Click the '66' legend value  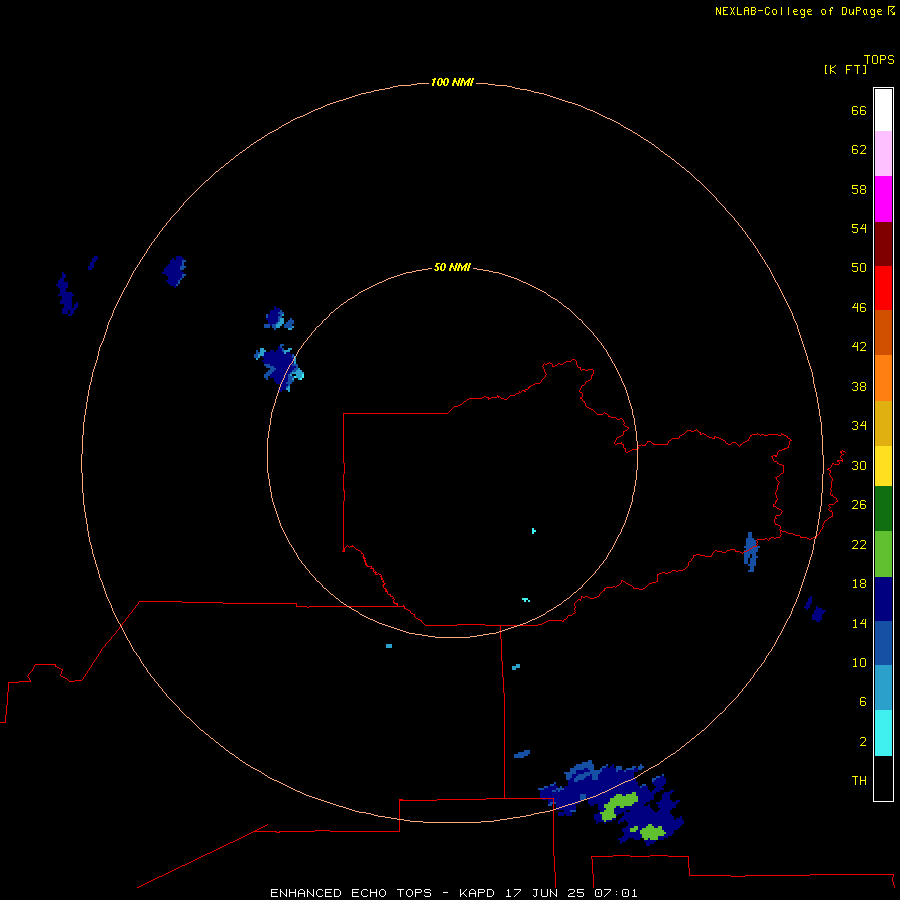[x=859, y=110]
